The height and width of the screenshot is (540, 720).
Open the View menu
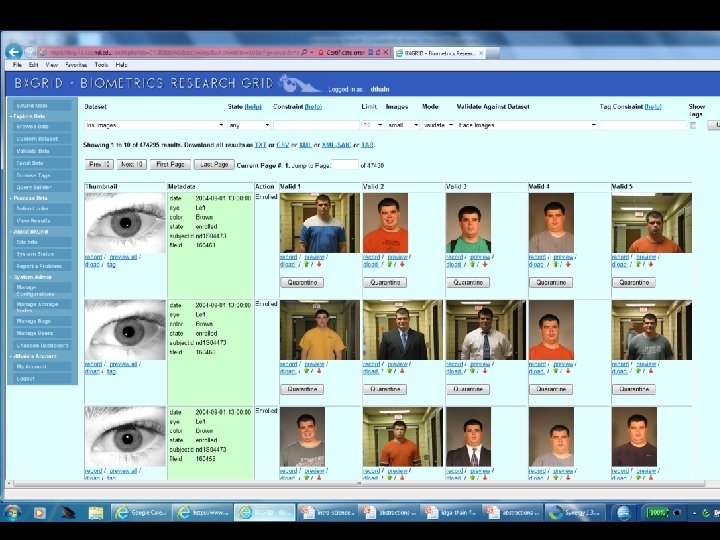point(51,65)
